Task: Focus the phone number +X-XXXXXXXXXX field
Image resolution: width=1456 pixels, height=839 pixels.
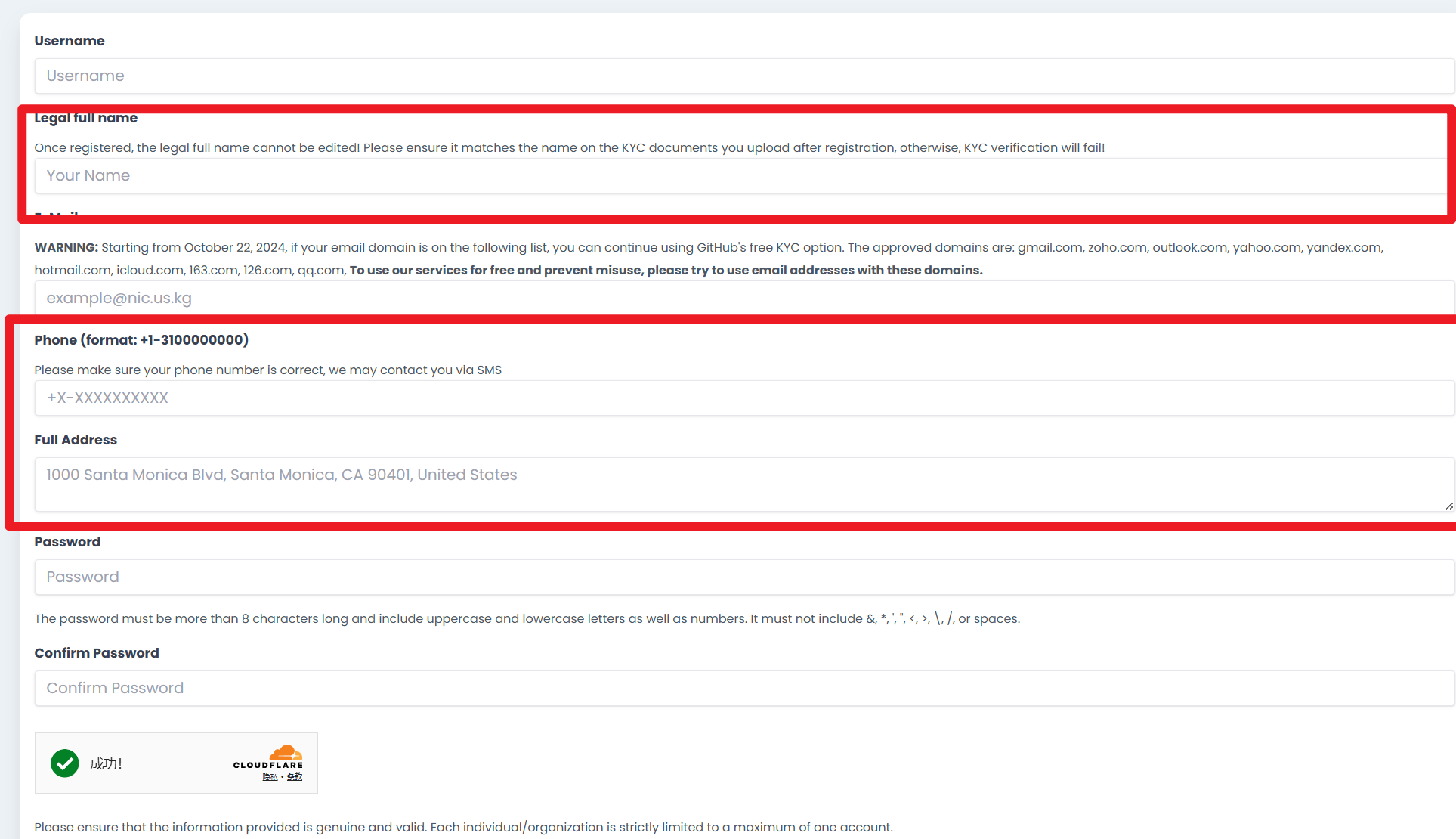Action: click(x=743, y=398)
